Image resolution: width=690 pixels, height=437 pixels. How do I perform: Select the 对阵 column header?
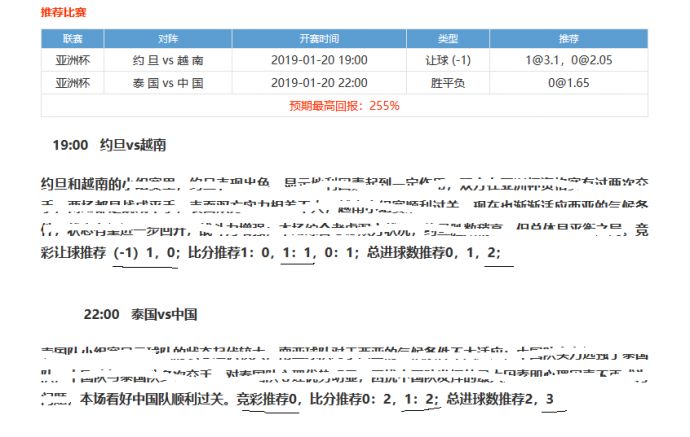(168, 39)
